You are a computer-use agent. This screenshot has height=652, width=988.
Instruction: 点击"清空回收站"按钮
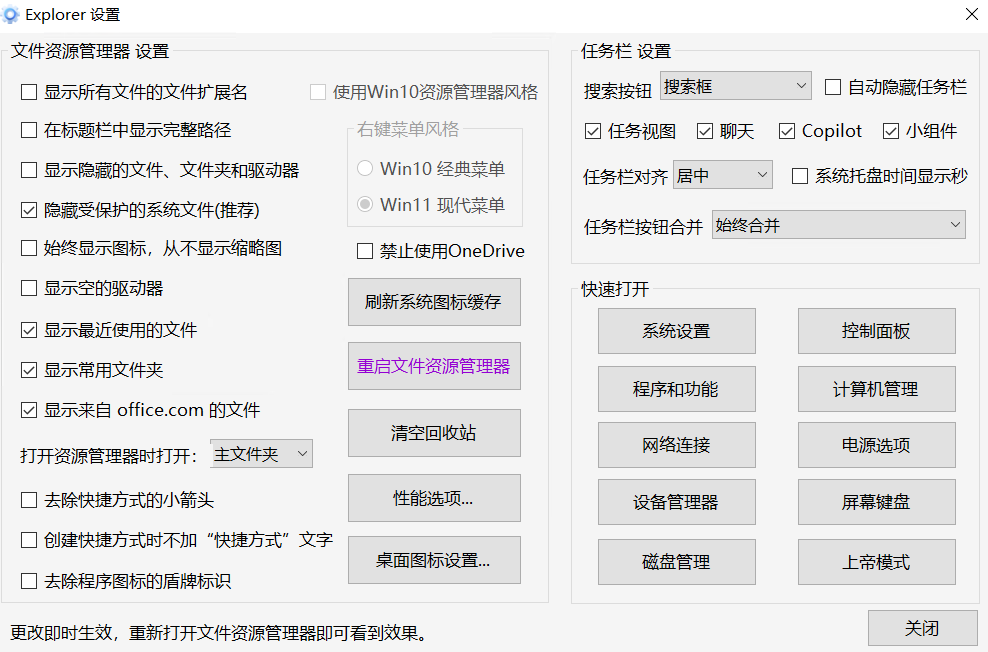(434, 433)
